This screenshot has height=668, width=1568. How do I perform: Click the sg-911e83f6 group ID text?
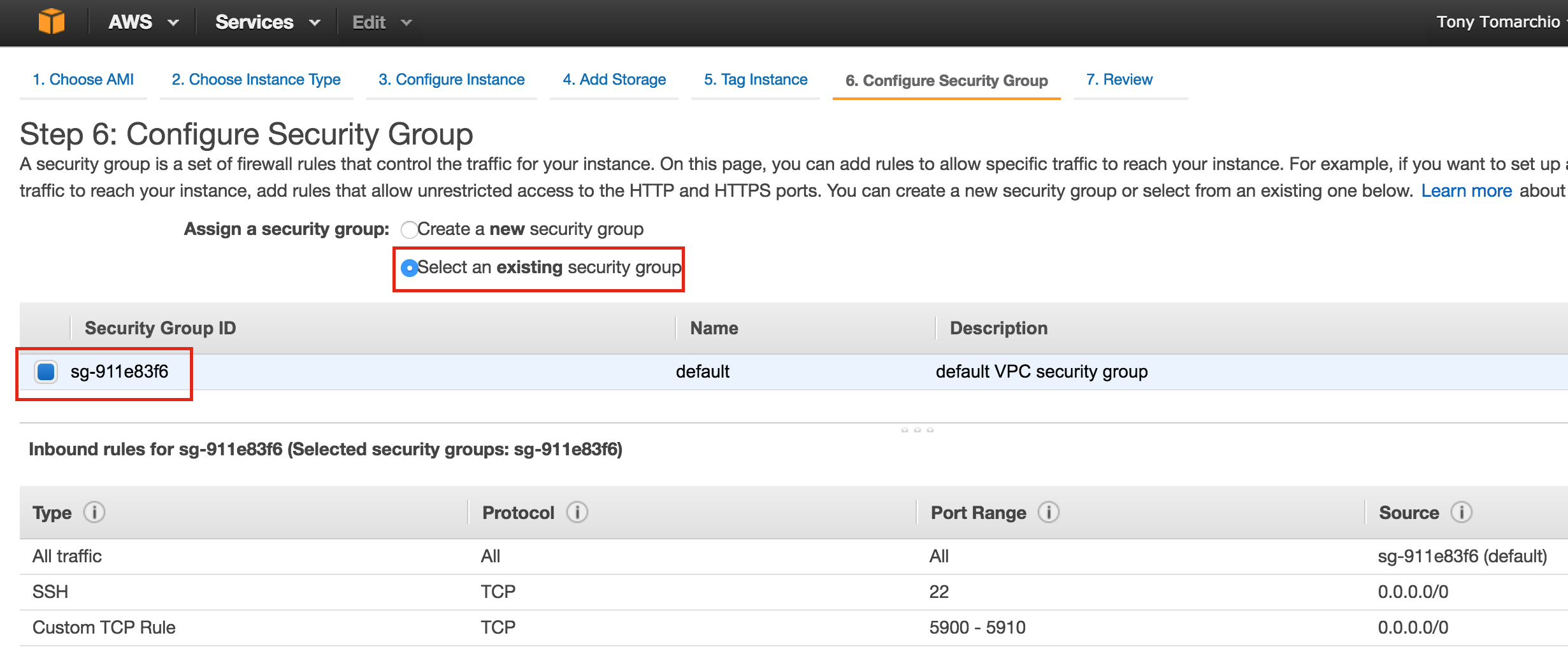click(x=120, y=371)
